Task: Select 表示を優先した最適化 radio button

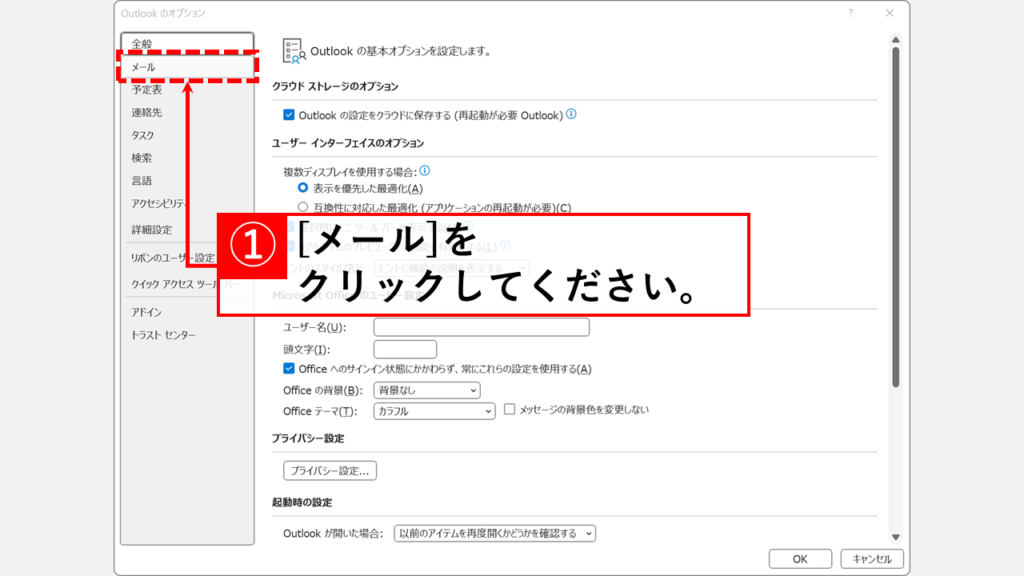Action: point(303,188)
